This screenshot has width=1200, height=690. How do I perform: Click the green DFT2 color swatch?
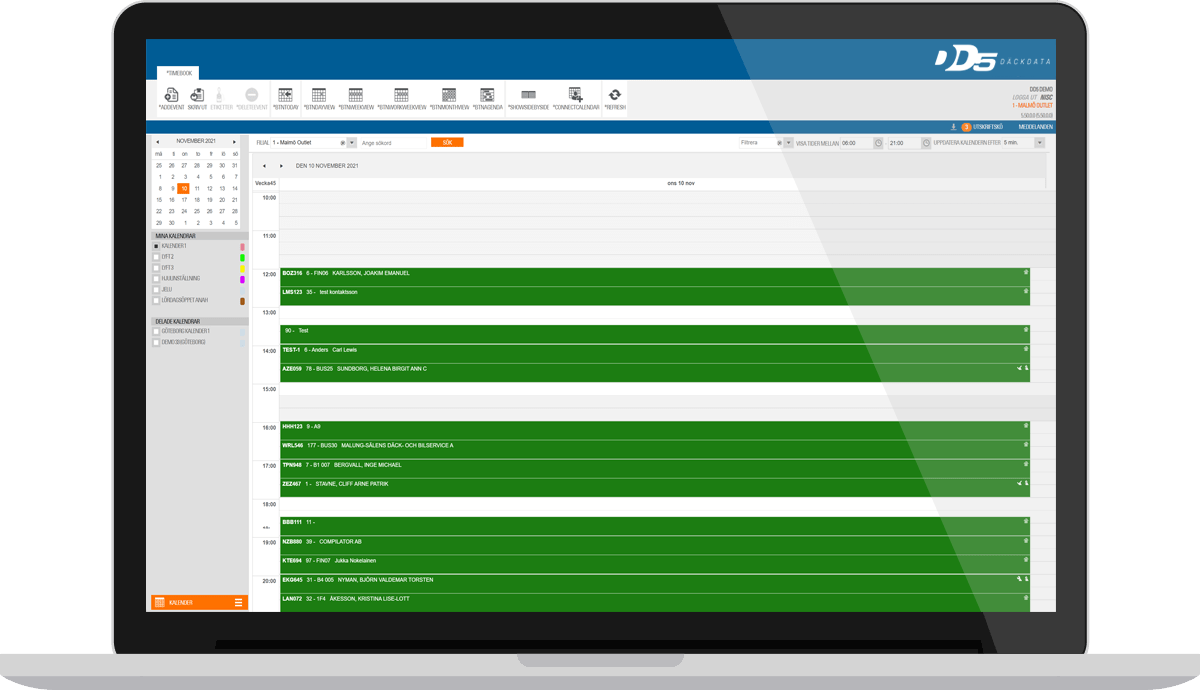click(x=242, y=257)
